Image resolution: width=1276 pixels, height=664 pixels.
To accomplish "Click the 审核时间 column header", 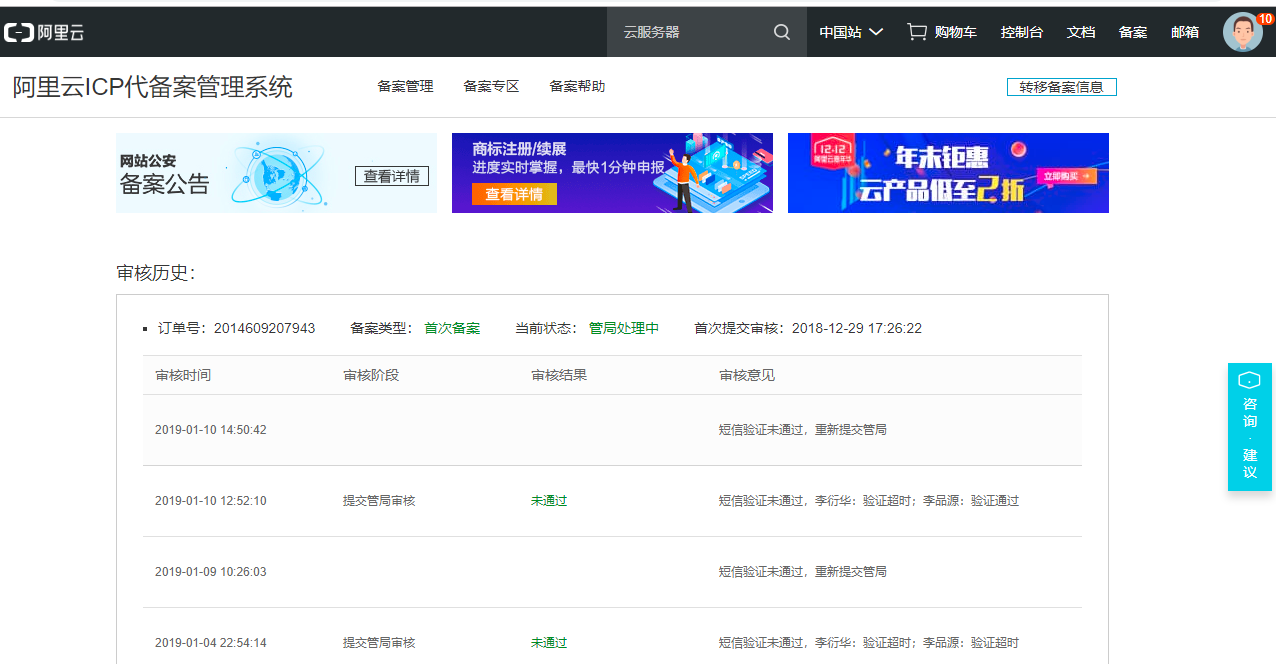I will (183, 375).
